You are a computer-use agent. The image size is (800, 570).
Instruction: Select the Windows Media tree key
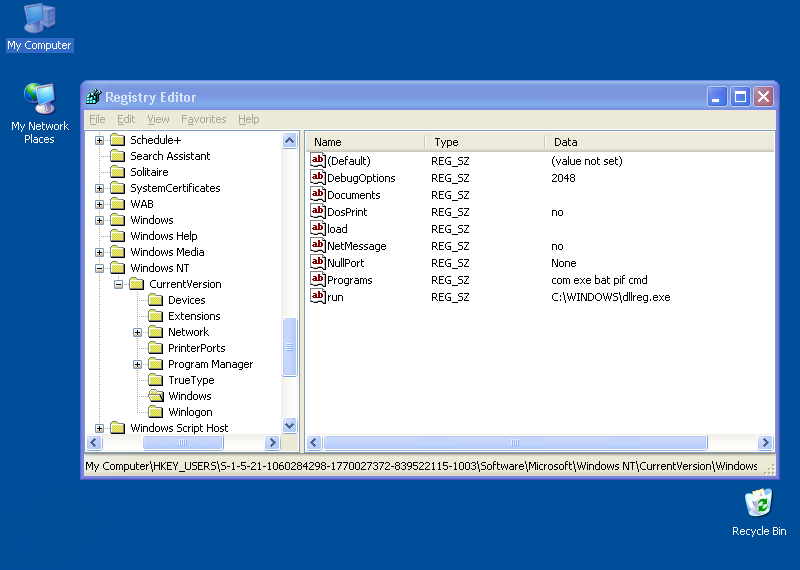point(167,252)
